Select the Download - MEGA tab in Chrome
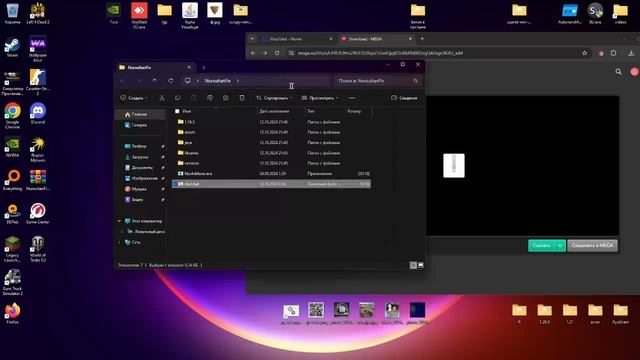Screen dimensions: 640x360 pyautogui.click(x=376, y=39)
